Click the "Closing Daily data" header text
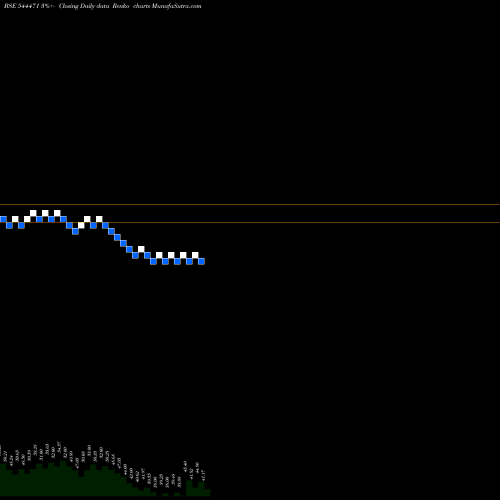Viewport: 500px width, 500px height. pos(84,6)
